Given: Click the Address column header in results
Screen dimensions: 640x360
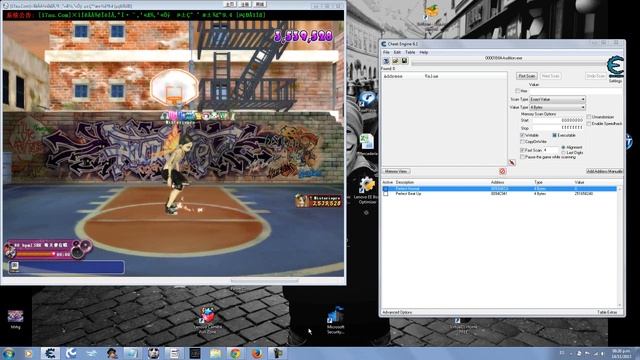Looking at the screenshot, I should coord(393,76).
